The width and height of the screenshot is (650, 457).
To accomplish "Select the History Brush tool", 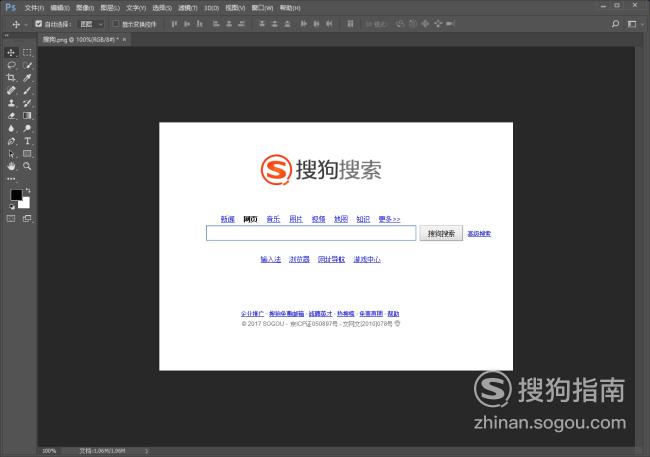I will 27,103.
